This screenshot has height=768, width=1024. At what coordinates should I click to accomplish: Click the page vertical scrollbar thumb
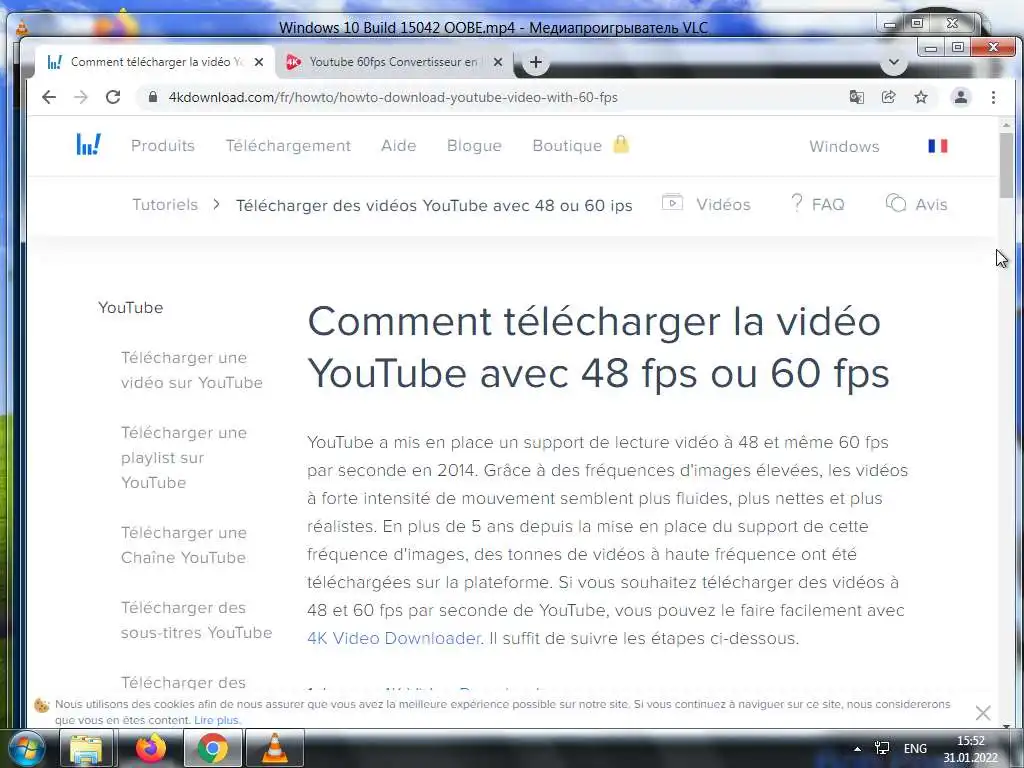pyautogui.click(x=1006, y=165)
